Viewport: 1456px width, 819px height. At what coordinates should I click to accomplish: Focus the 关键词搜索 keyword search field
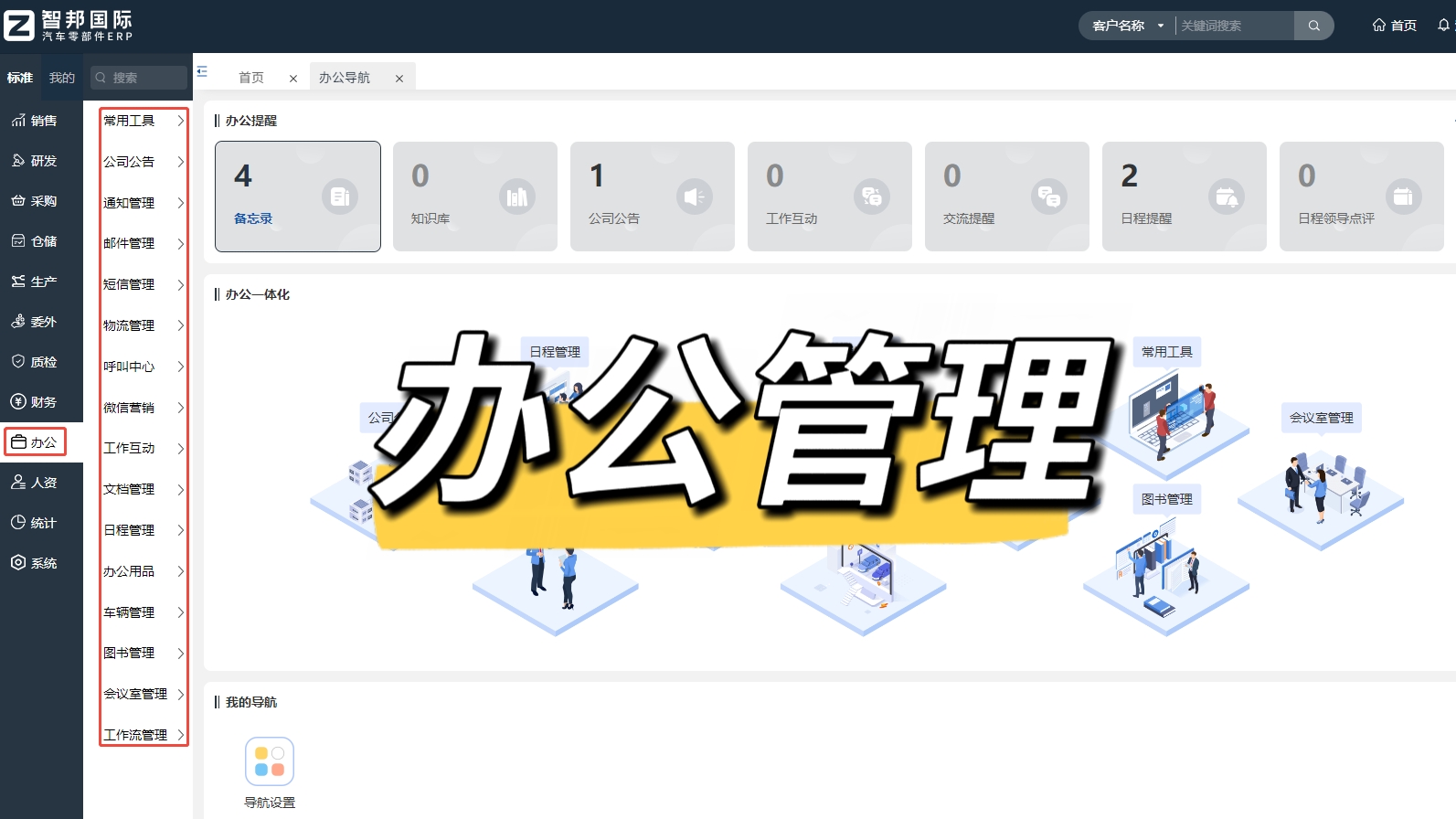[1235, 26]
